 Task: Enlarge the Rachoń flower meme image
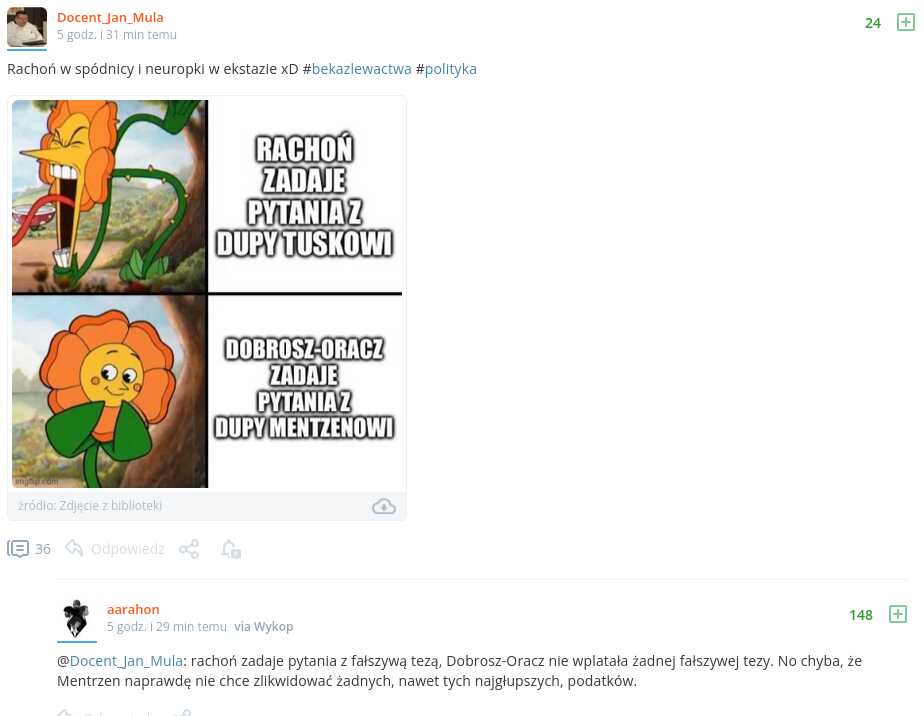tap(207, 293)
